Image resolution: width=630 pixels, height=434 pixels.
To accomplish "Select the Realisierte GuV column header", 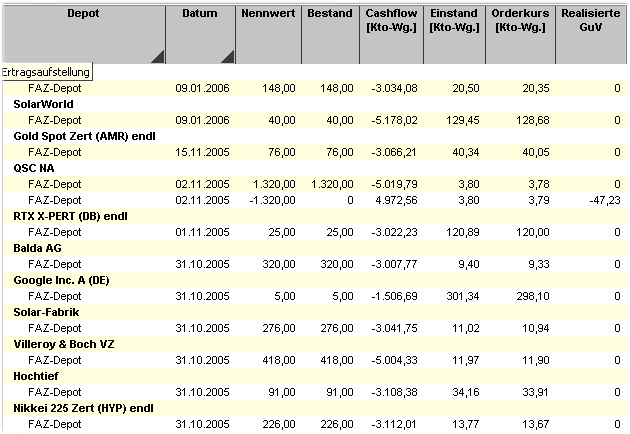I will coord(591,20).
